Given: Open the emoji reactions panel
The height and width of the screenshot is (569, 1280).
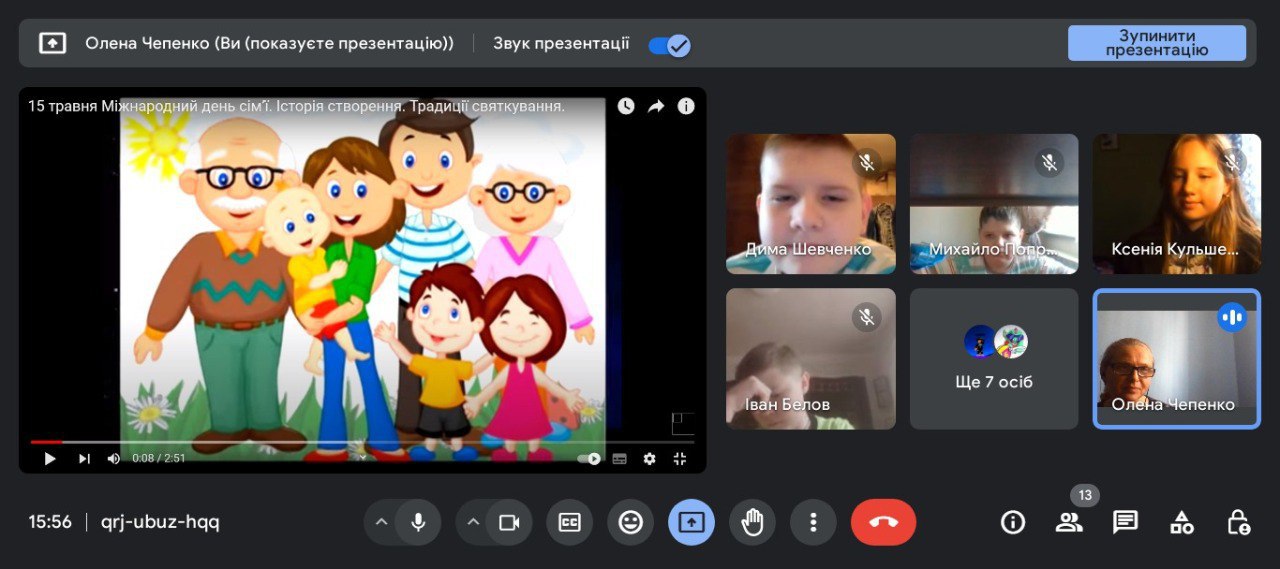Looking at the screenshot, I should (630, 522).
